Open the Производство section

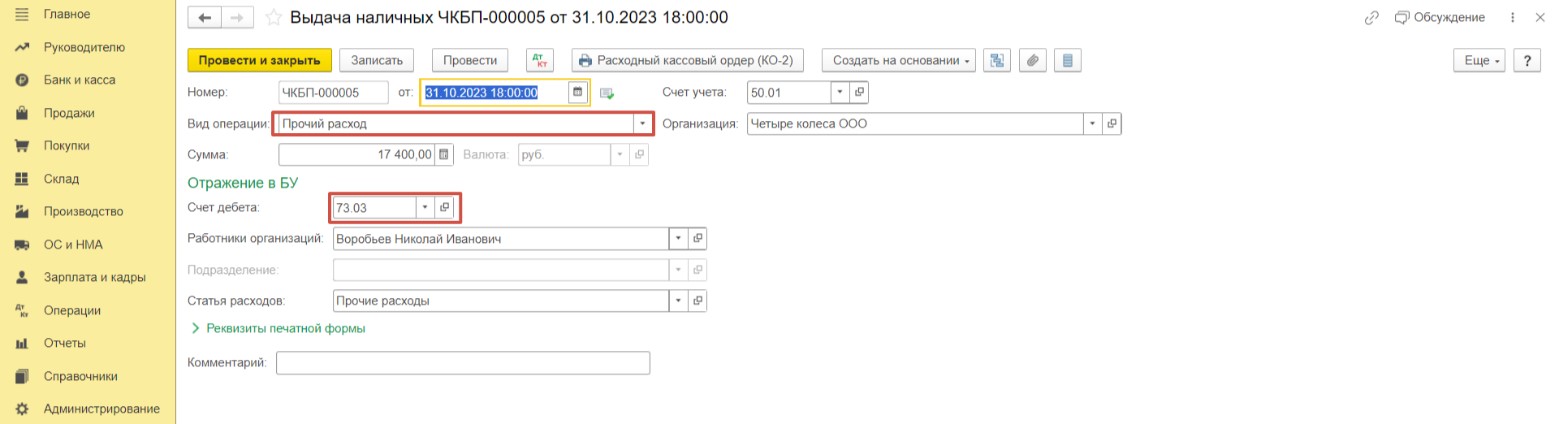click(x=83, y=212)
